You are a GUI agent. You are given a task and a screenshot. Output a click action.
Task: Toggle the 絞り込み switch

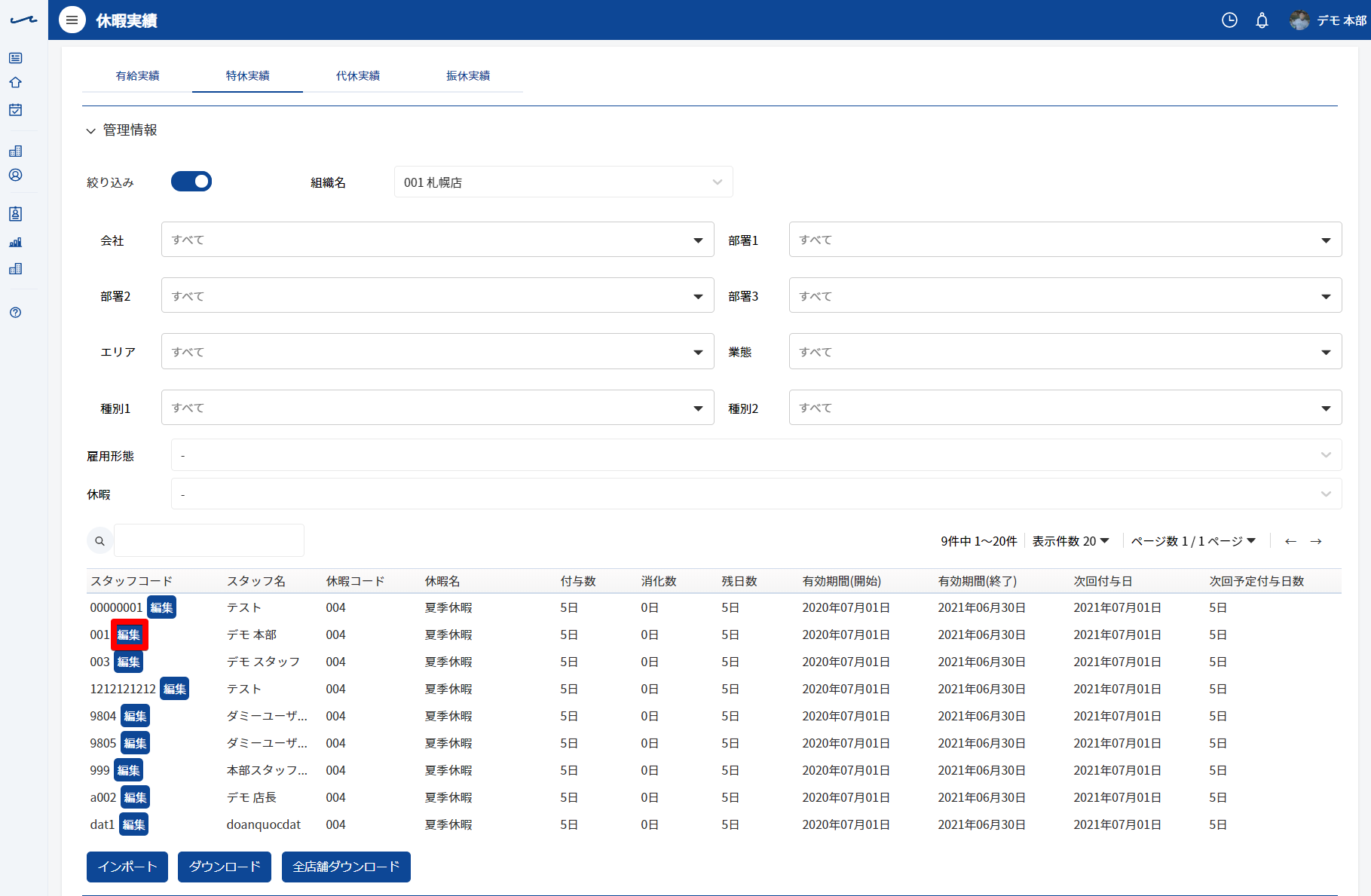coord(191,182)
